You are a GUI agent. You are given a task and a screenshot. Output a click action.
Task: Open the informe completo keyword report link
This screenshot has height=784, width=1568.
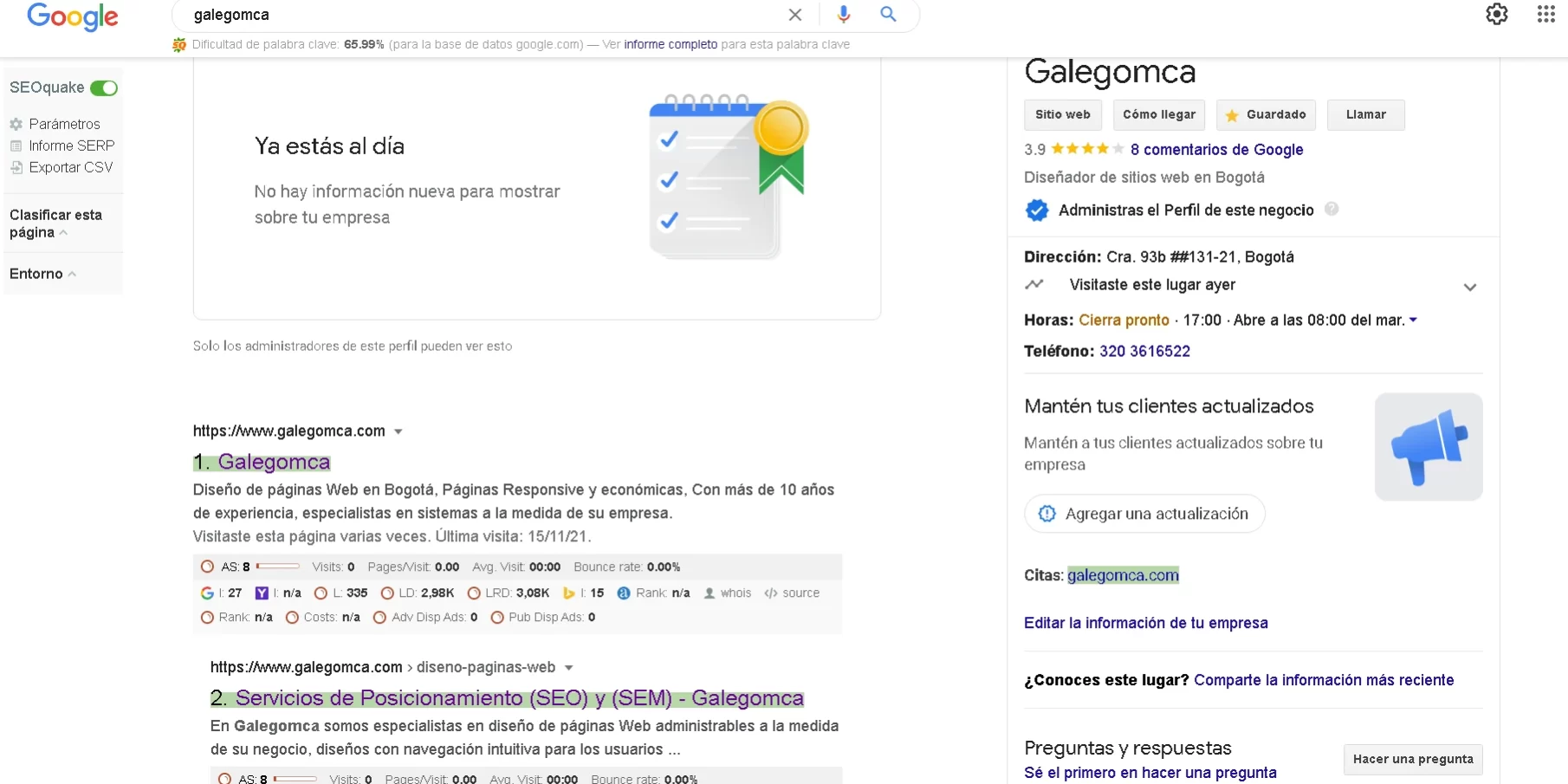(670, 44)
